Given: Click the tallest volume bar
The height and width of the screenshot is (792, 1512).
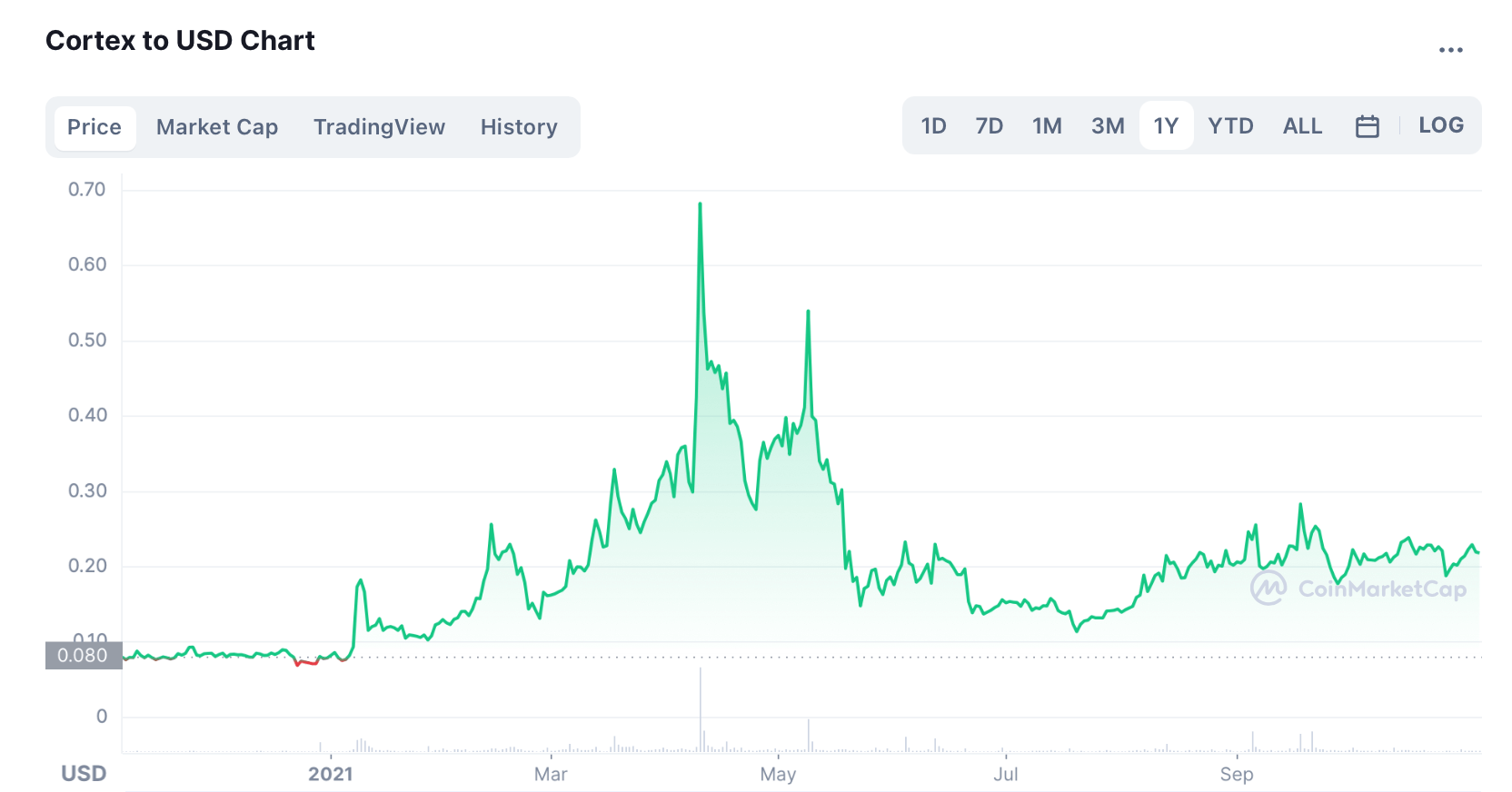Looking at the screenshot, I should 701,708.
